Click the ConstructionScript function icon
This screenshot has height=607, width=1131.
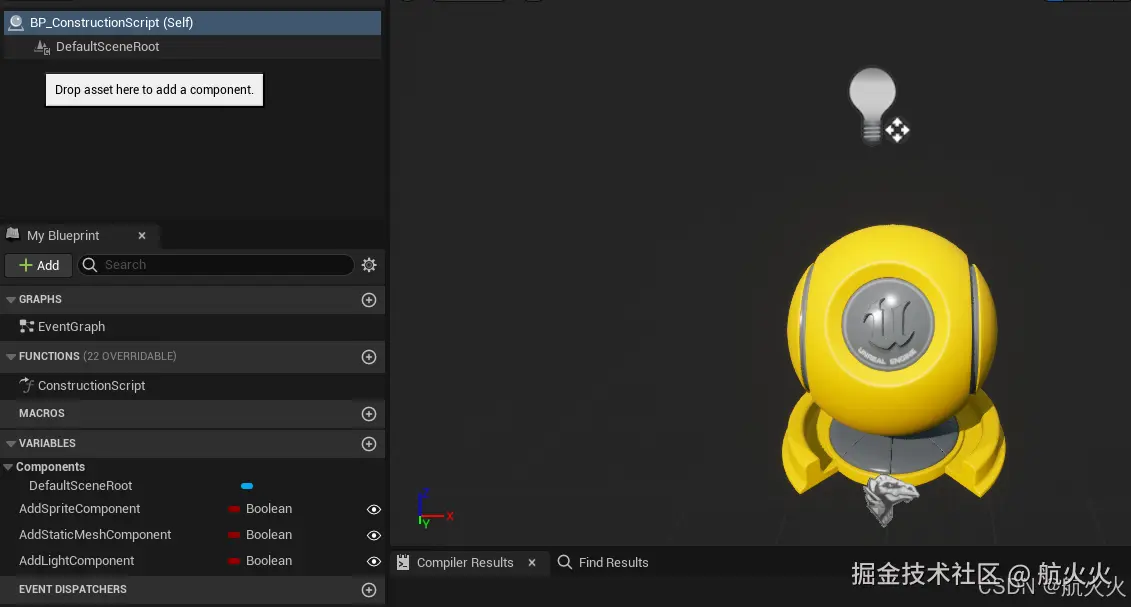(27, 385)
